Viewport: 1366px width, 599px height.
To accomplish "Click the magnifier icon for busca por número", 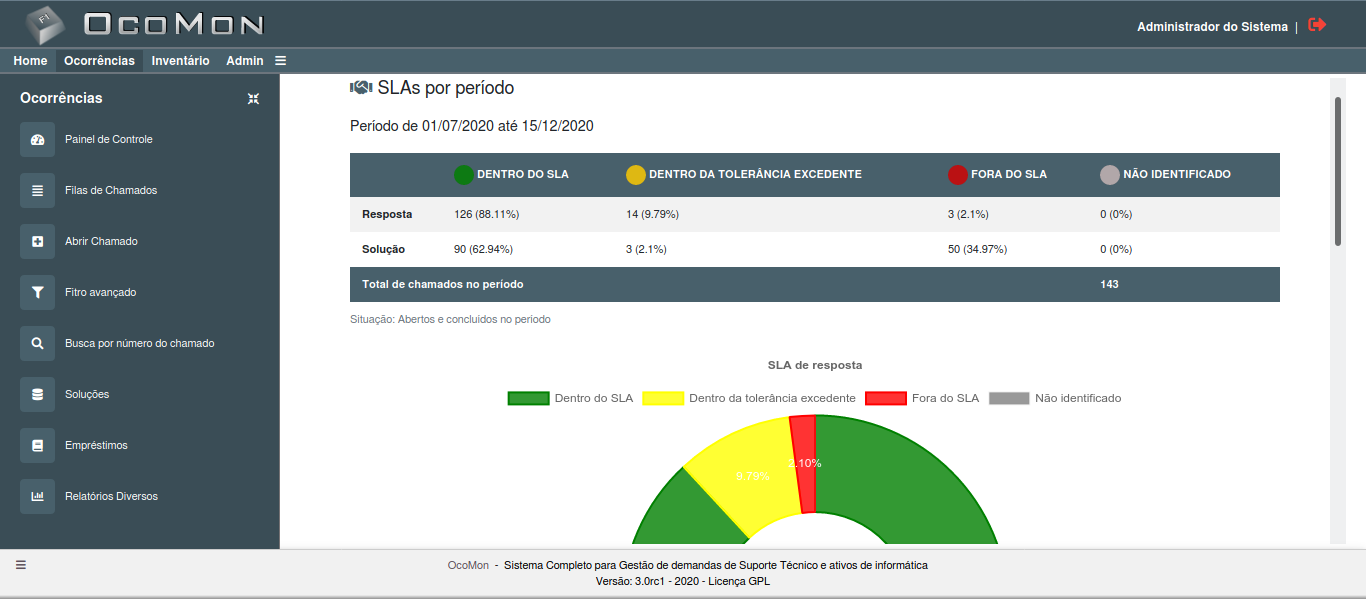I will click(37, 343).
